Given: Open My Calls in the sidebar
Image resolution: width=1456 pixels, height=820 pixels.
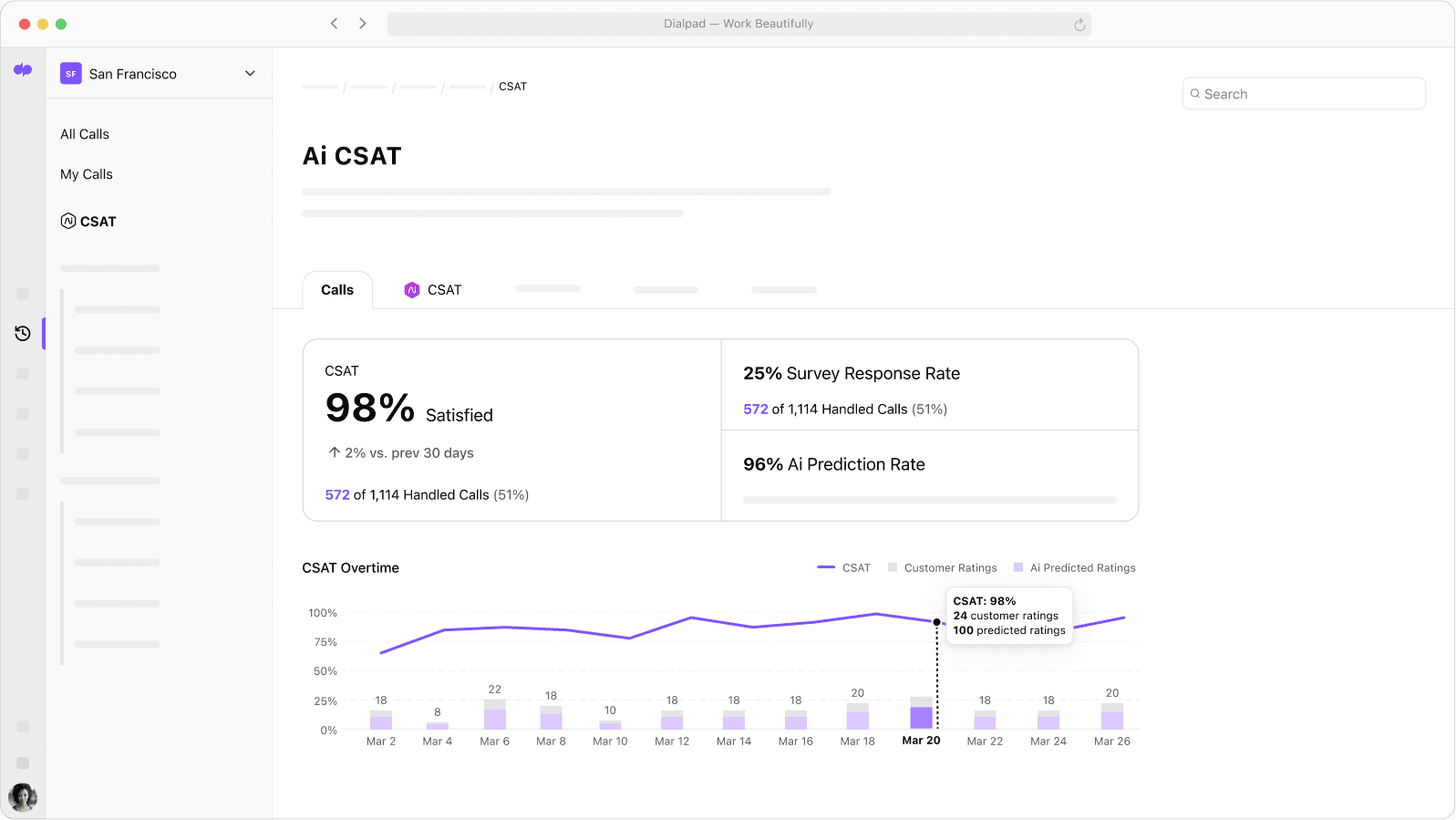Looking at the screenshot, I should [x=87, y=174].
